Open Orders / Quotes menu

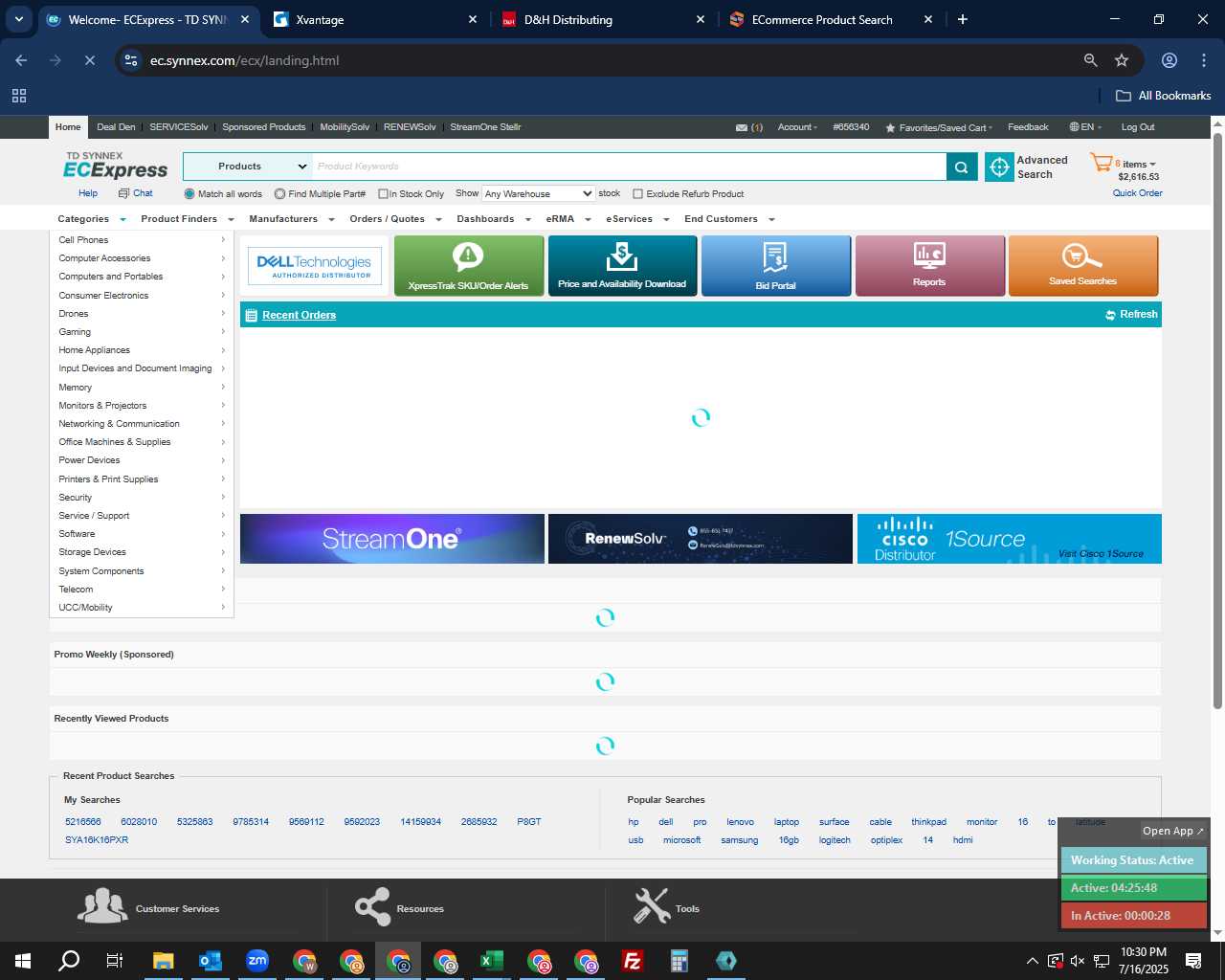tap(395, 219)
